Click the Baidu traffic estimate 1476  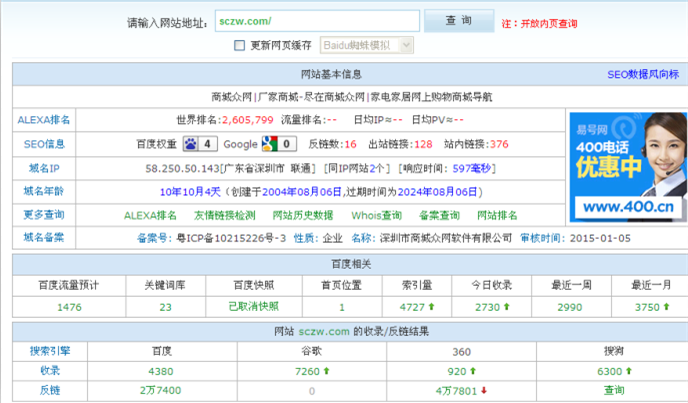coord(69,307)
